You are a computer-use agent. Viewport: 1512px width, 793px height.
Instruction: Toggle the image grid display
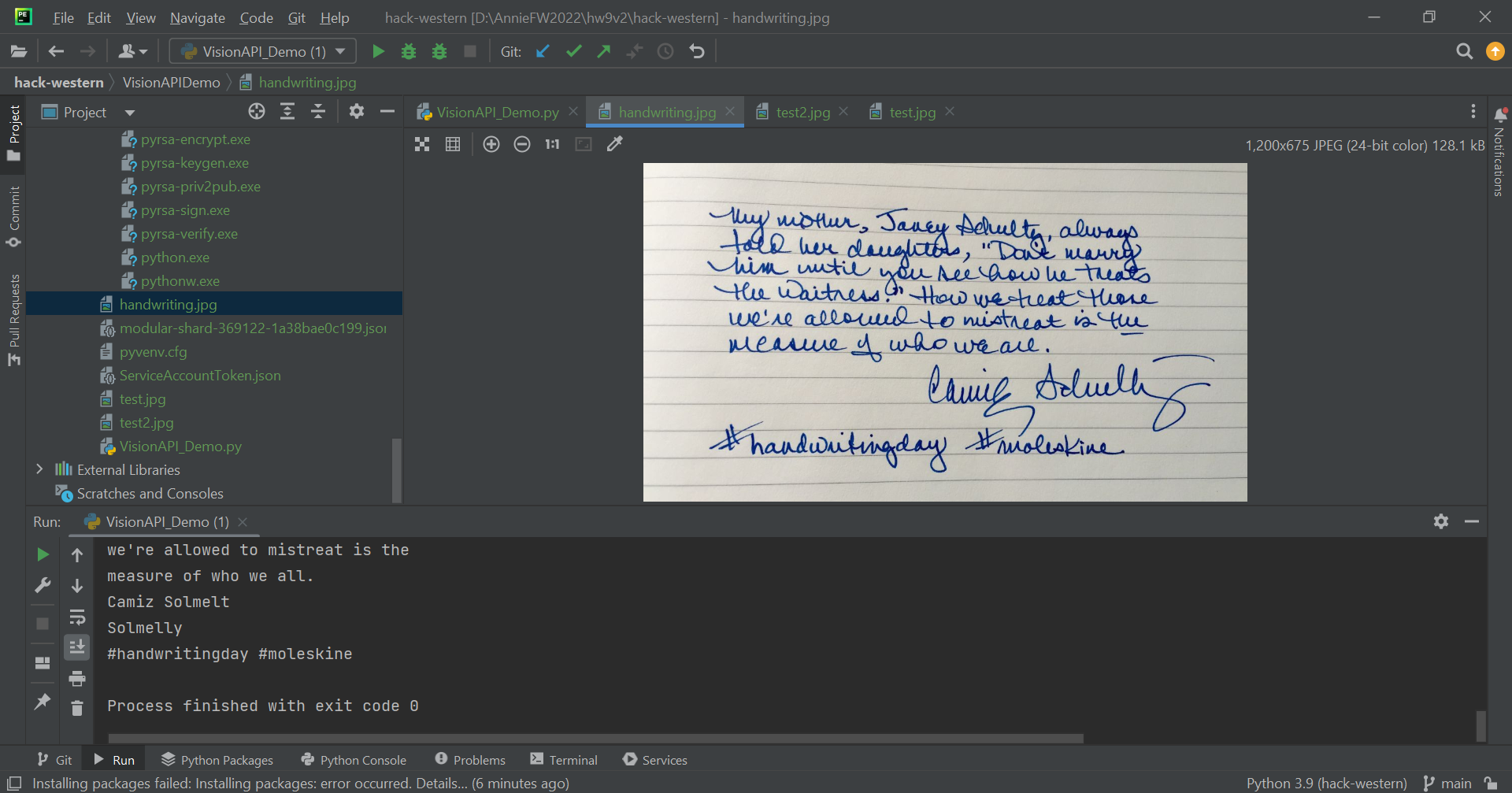[x=453, y=144]
